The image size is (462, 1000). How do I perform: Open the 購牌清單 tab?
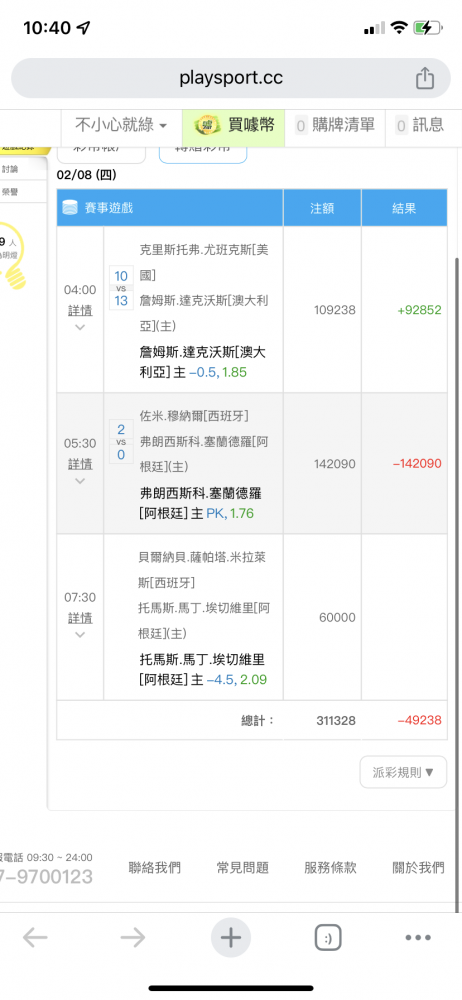pyautogui.click(x=336, y=125)
